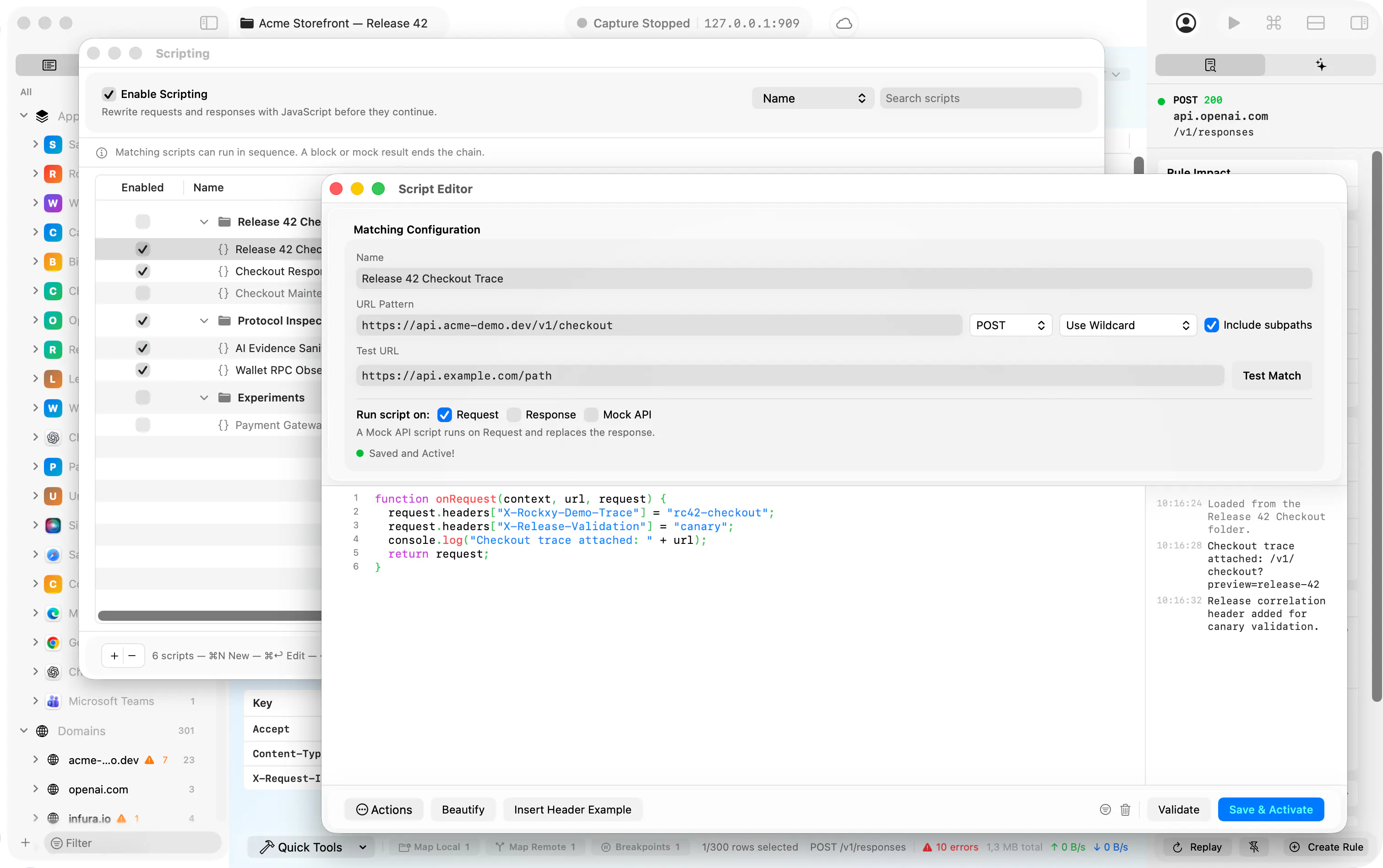Click the sidebar list view icon tab
This screenshot has height=868, width=1383.
(49, 65)
